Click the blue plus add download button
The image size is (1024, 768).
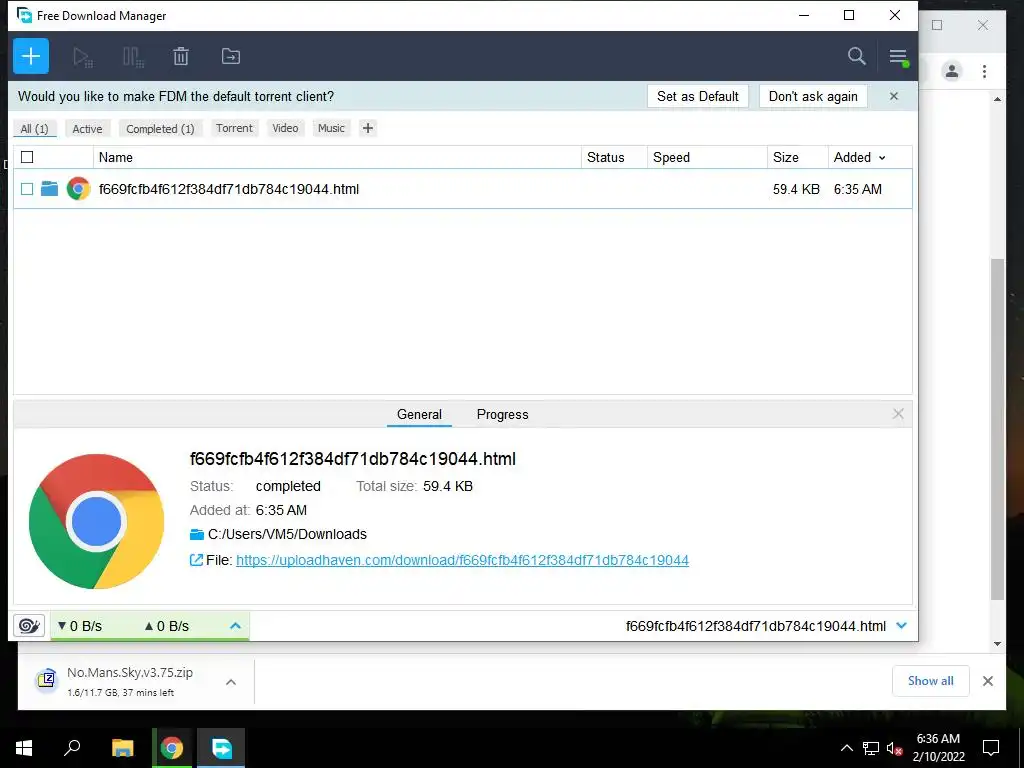click(31, 56)
